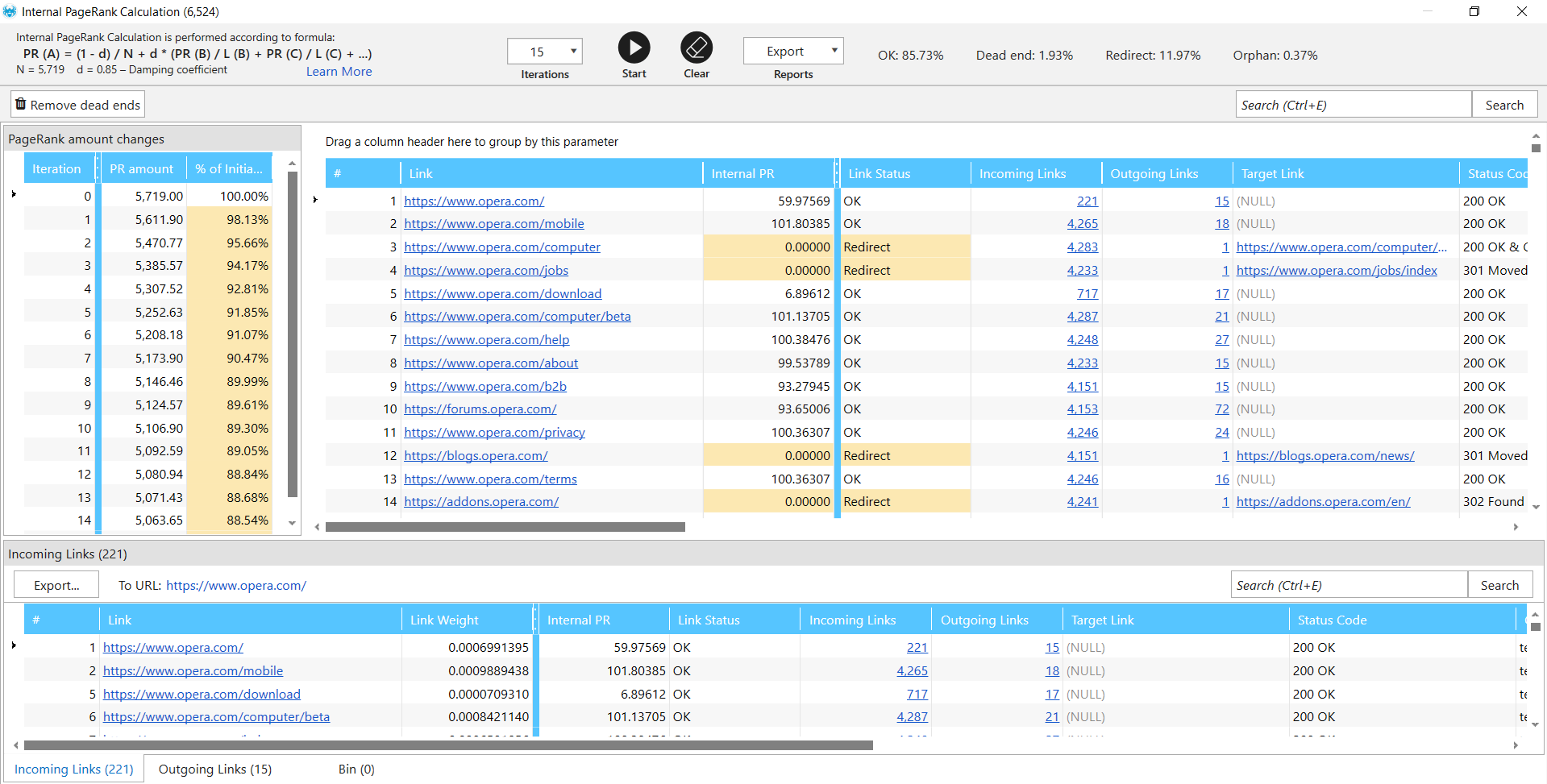Sort main table by Target Link header
This screenshot has height=784, width=1547.
(x=1345, y=173)
